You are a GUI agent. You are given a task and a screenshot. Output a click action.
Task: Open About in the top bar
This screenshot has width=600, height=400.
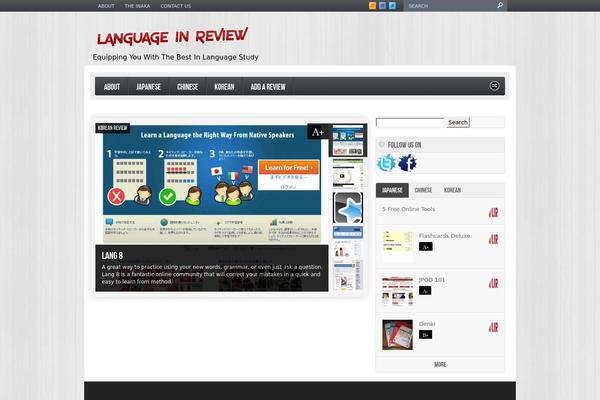pos(106,6)
